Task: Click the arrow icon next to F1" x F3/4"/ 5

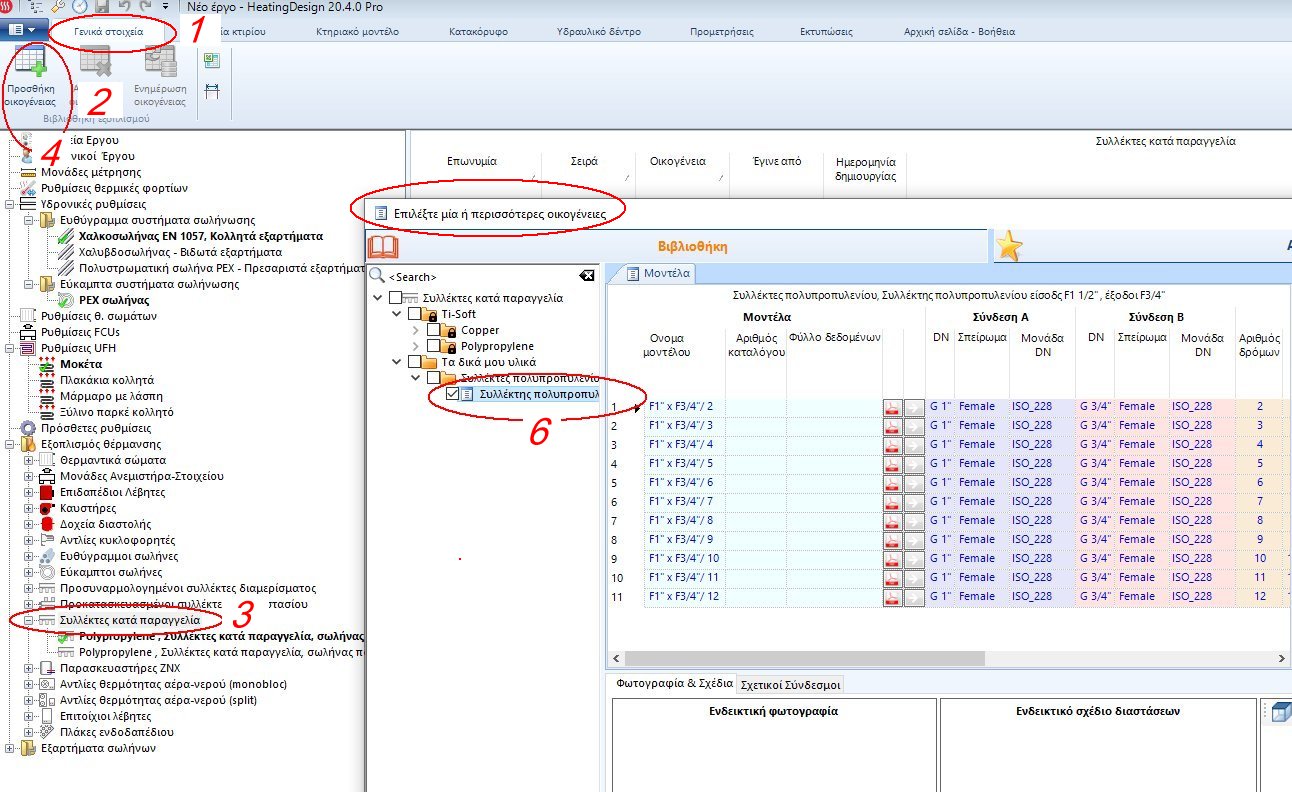Action: [911, 463]
